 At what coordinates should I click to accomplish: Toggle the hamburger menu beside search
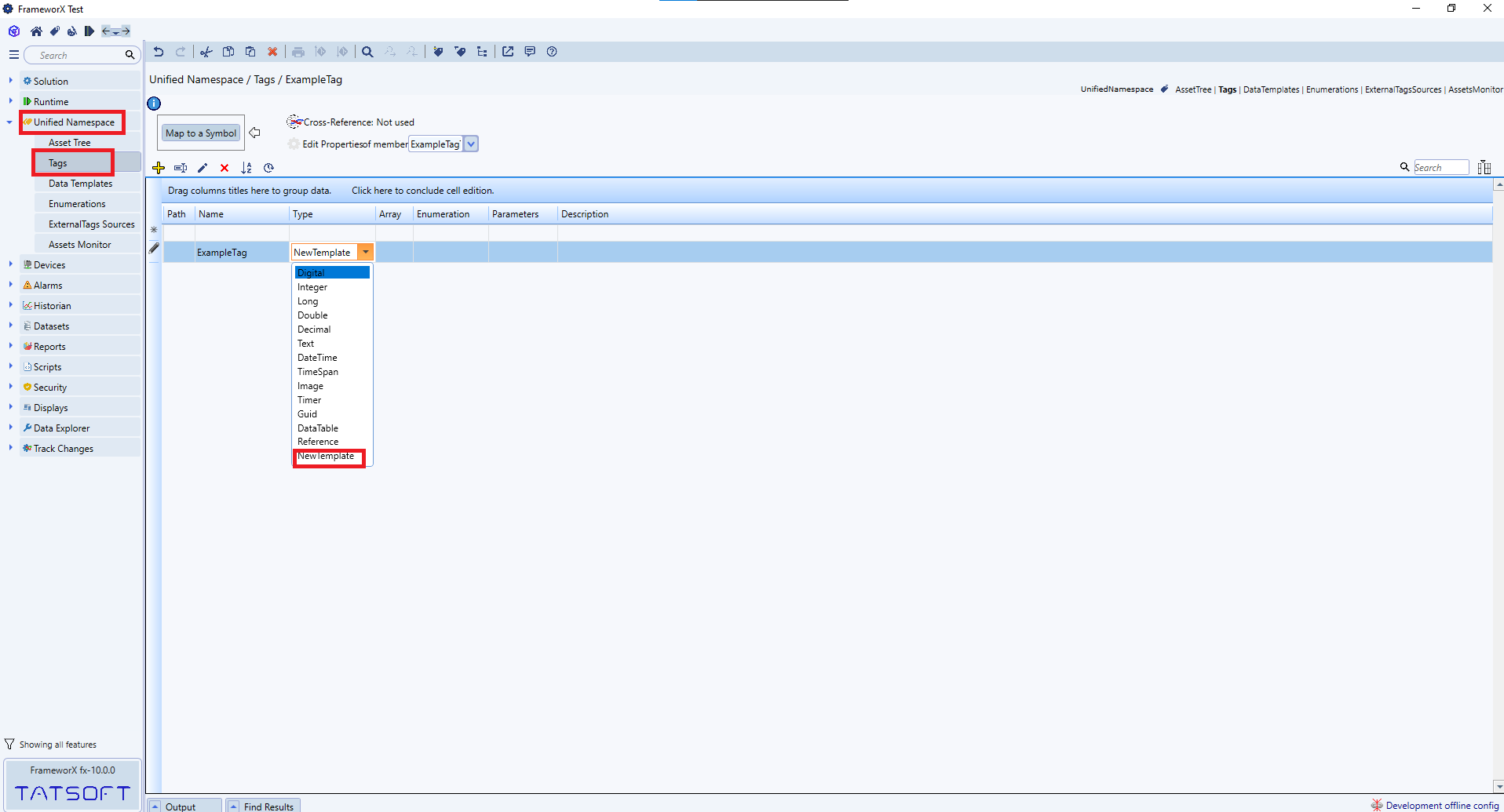13,55
